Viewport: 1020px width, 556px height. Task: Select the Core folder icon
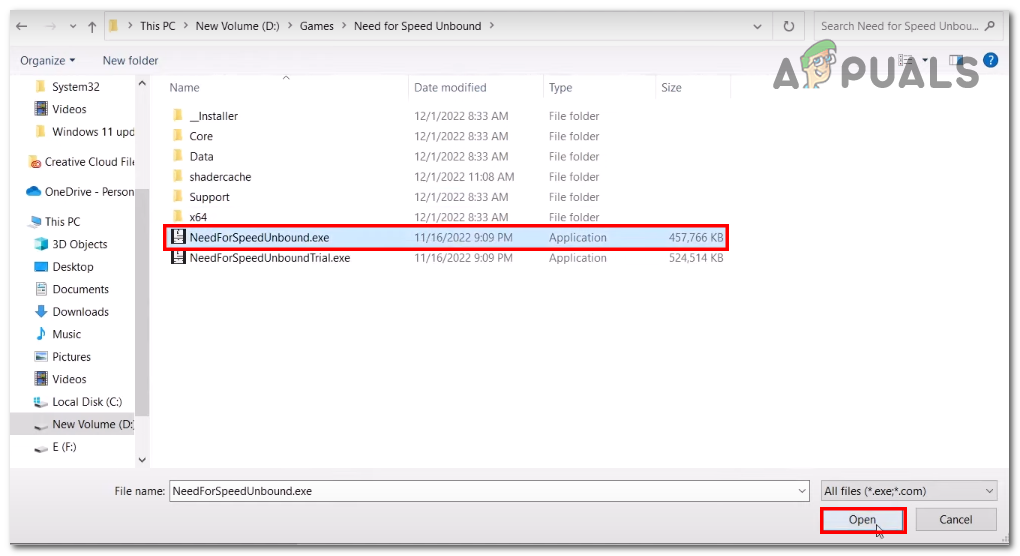pos(178,136)
